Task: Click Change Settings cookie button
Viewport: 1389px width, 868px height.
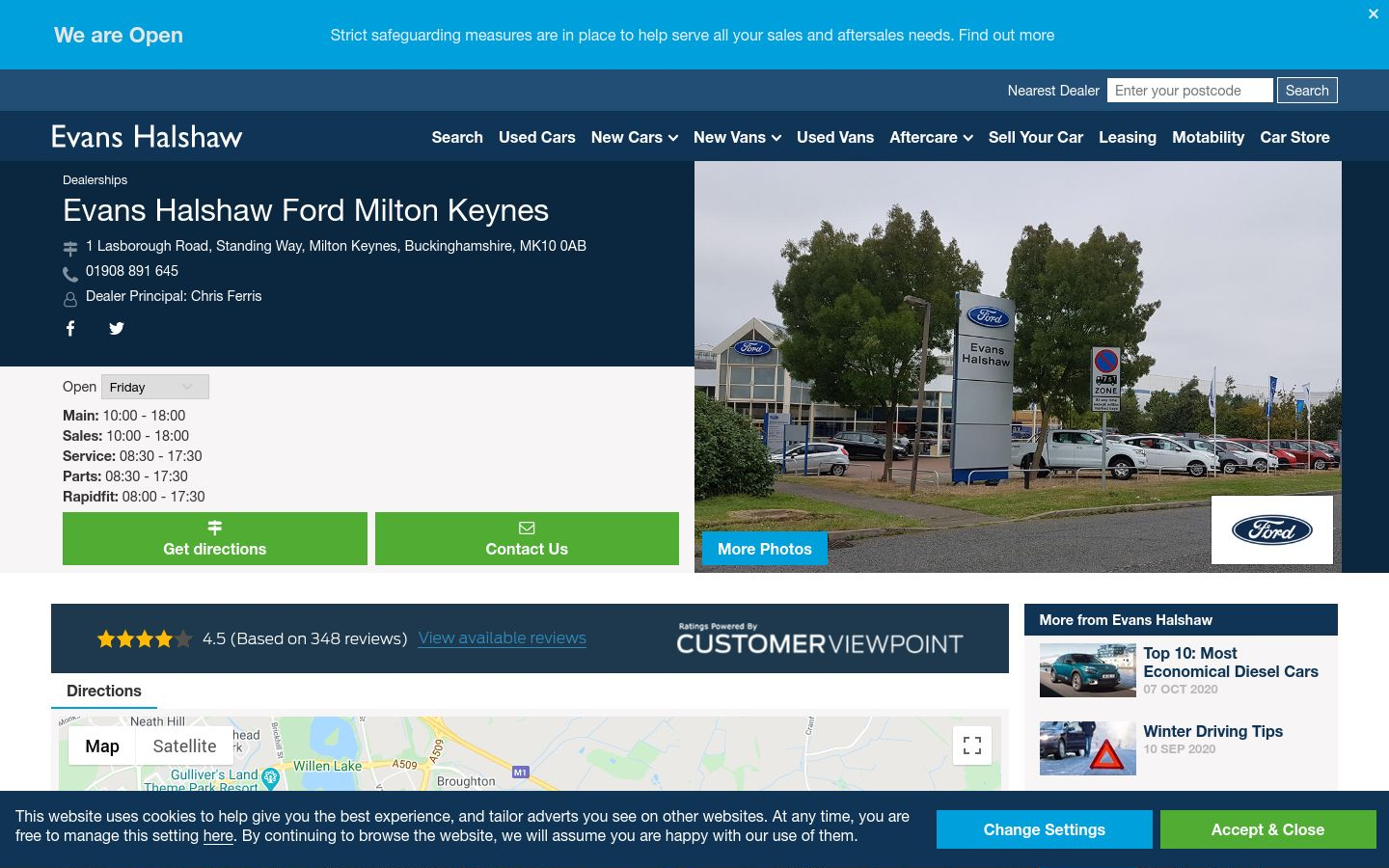Action: (1045, 829)
